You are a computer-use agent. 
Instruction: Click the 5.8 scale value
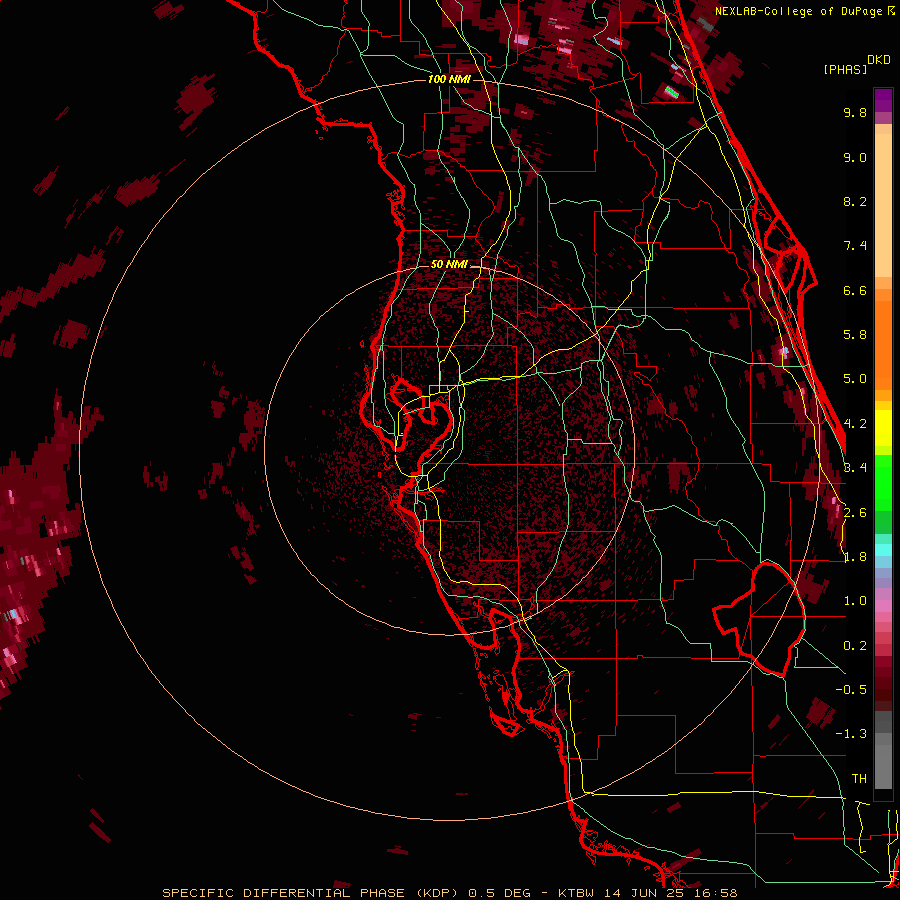[855, 335]
